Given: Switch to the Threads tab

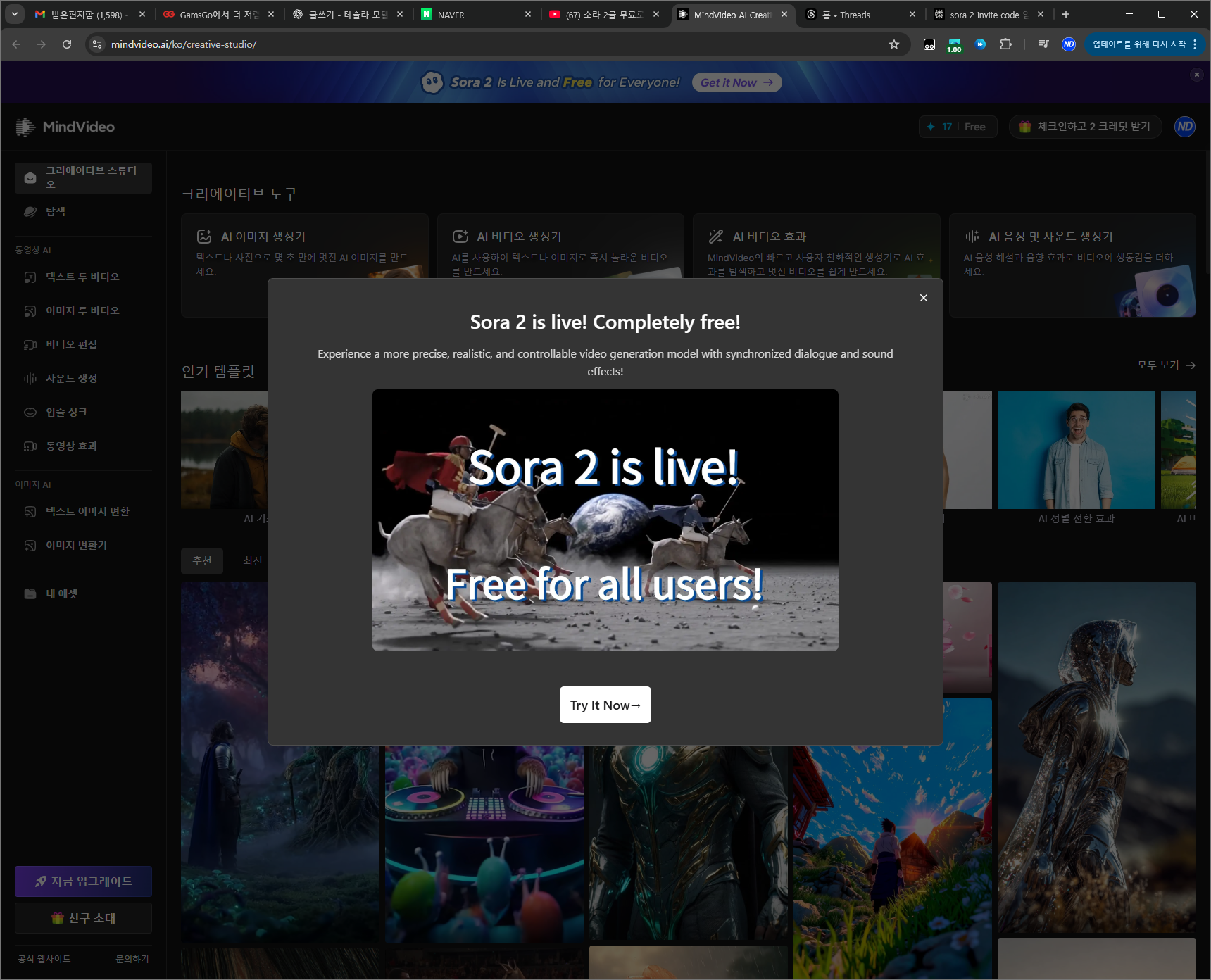Looking at the screenshot, I should coord(861,14).
